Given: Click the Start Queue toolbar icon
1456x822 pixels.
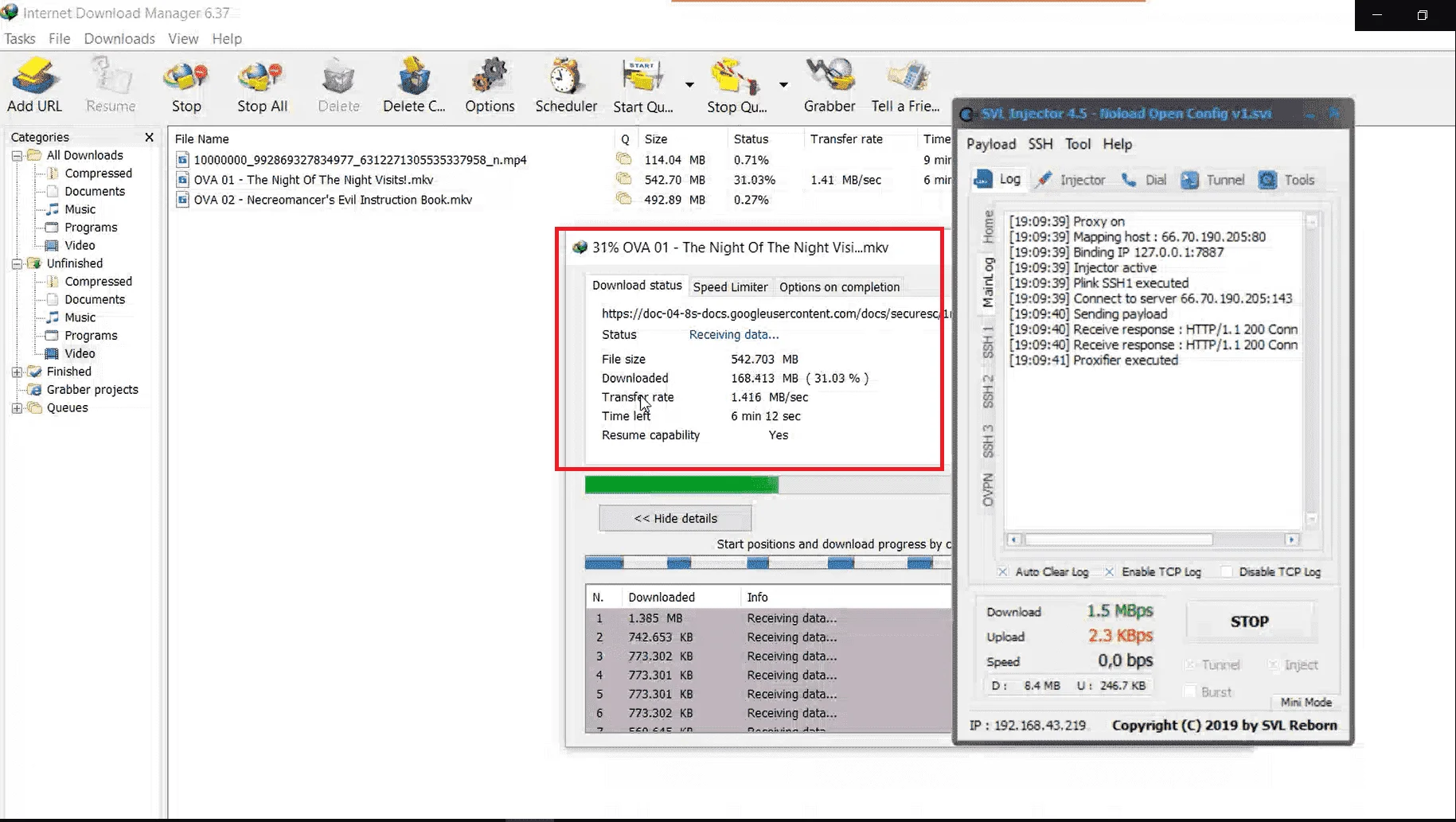Looking at the screenshot, I should pos(642,76).
